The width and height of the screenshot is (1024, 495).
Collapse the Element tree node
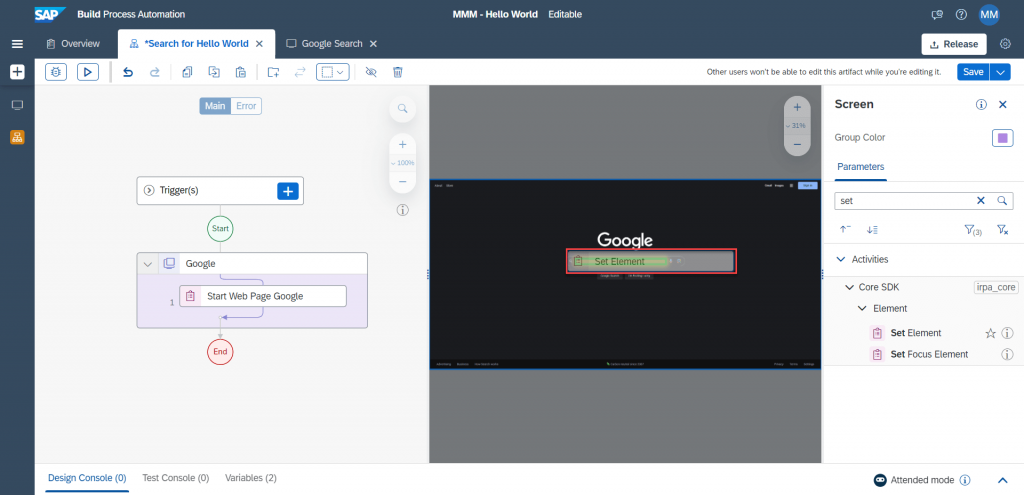(862, 308)
